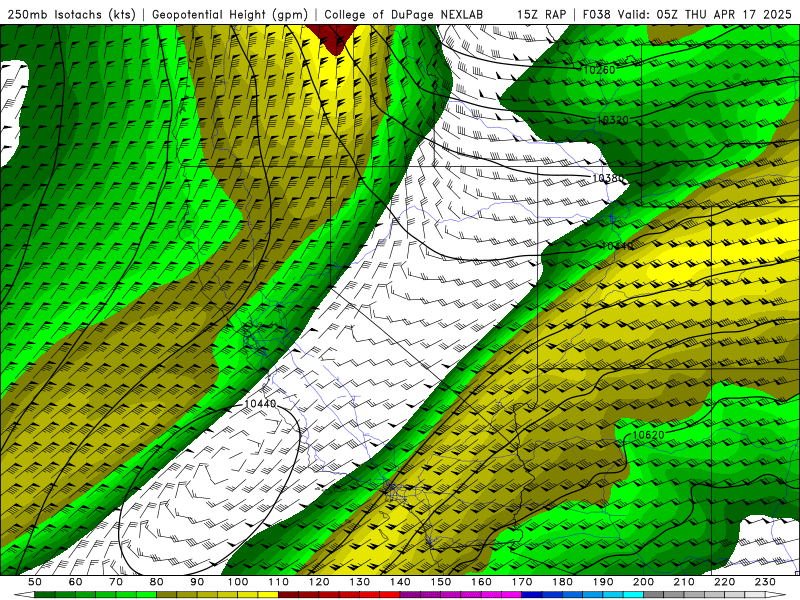The image size is (800, 600).
Task: Click the 70 value on the color scale
Action: 116,582
